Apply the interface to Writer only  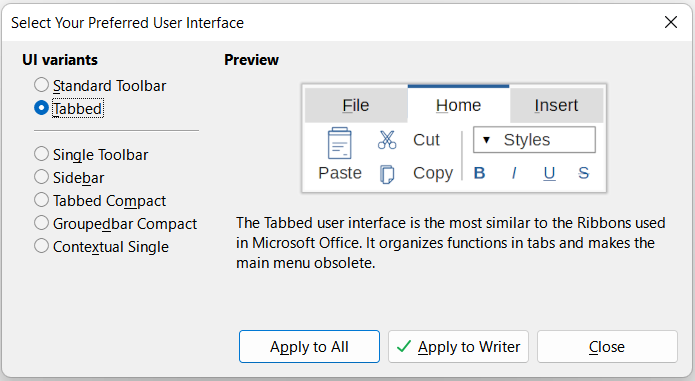pyautogui.click(x=458, y=346)
